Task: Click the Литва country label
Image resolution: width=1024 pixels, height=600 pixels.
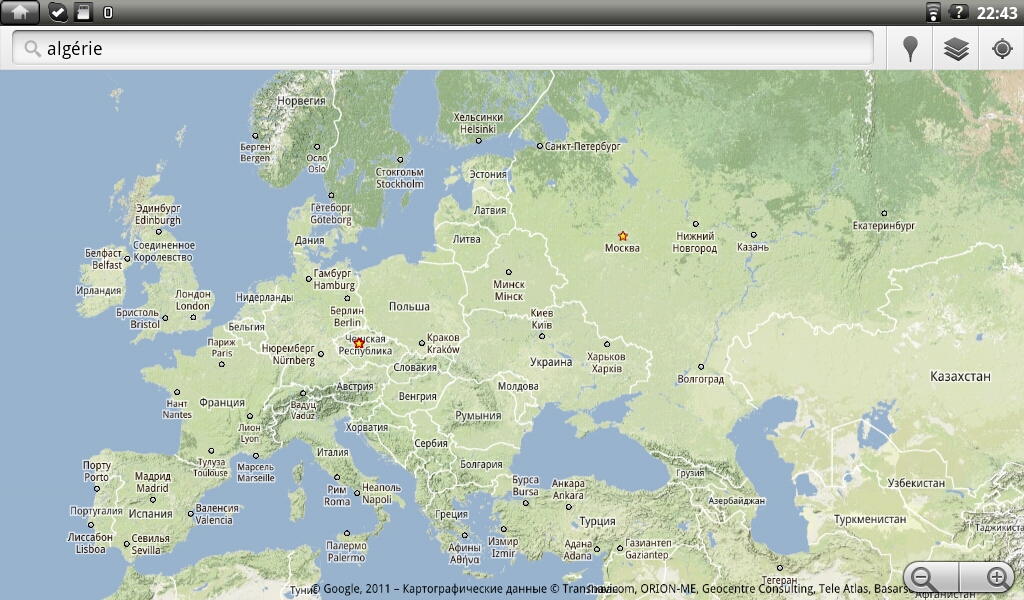Action: coord(466,239)
